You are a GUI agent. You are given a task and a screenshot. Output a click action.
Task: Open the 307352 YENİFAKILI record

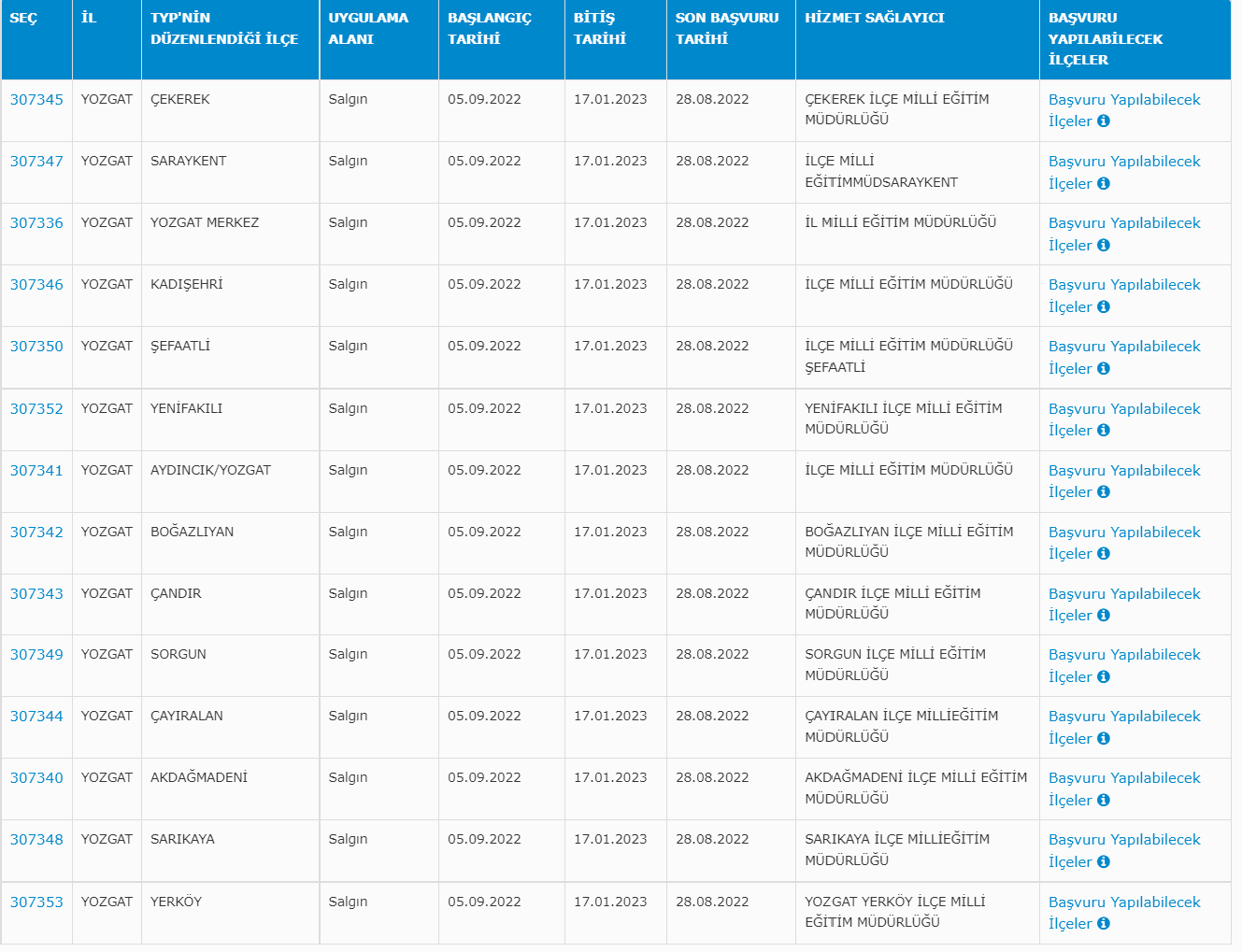pos(36,409)
